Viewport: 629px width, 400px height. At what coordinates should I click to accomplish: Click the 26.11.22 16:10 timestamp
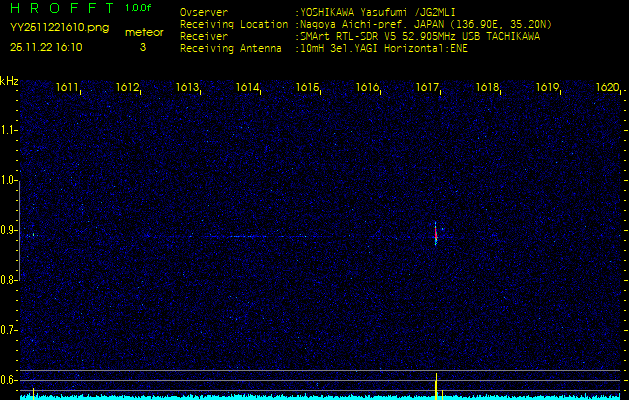click(46, 47)
